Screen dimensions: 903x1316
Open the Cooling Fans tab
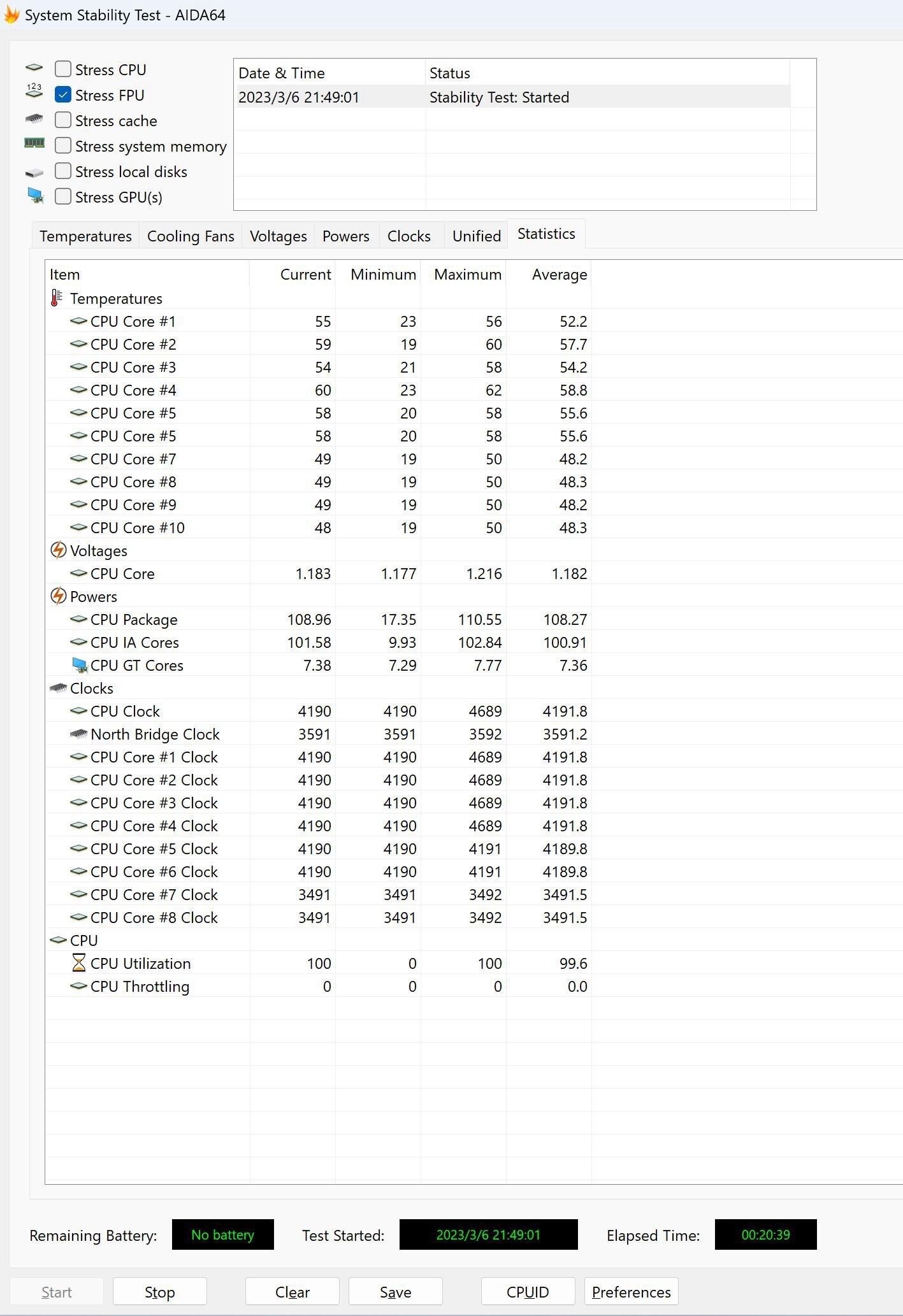pos(191,236)
